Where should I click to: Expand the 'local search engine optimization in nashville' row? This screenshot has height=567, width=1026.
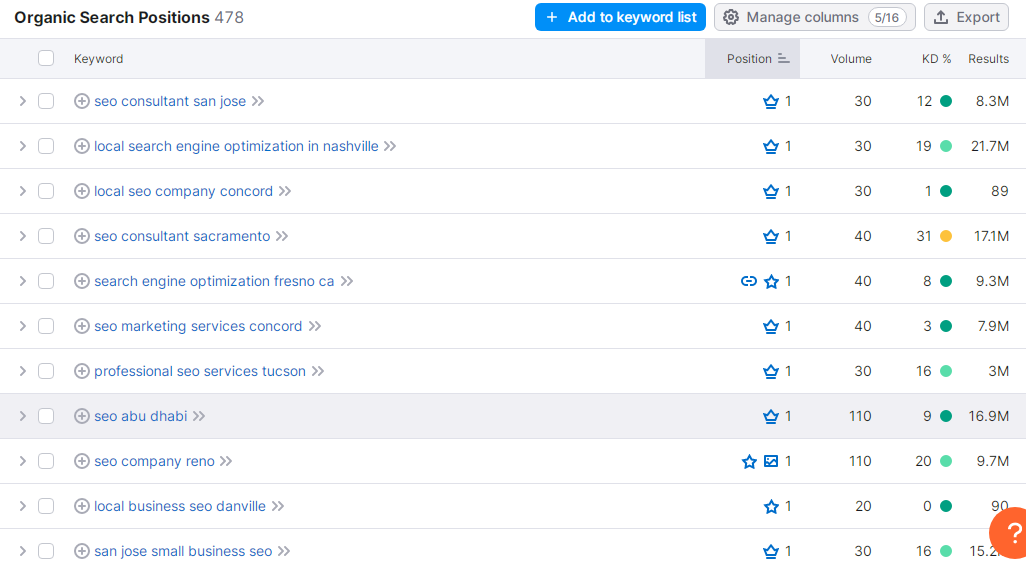(x=22, y=146)
